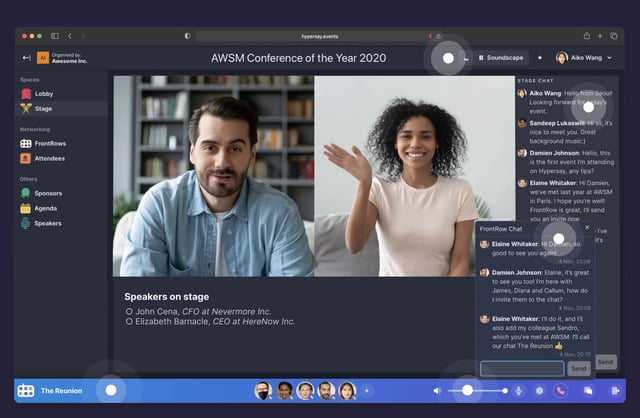Focus the FrontRow Chat message input

pyautogui.click(x=522, y=369)
